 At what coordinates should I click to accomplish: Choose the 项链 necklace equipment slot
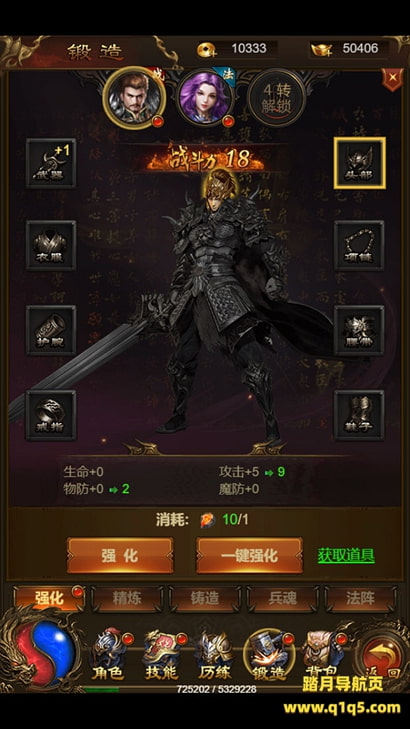coord(359,245)
